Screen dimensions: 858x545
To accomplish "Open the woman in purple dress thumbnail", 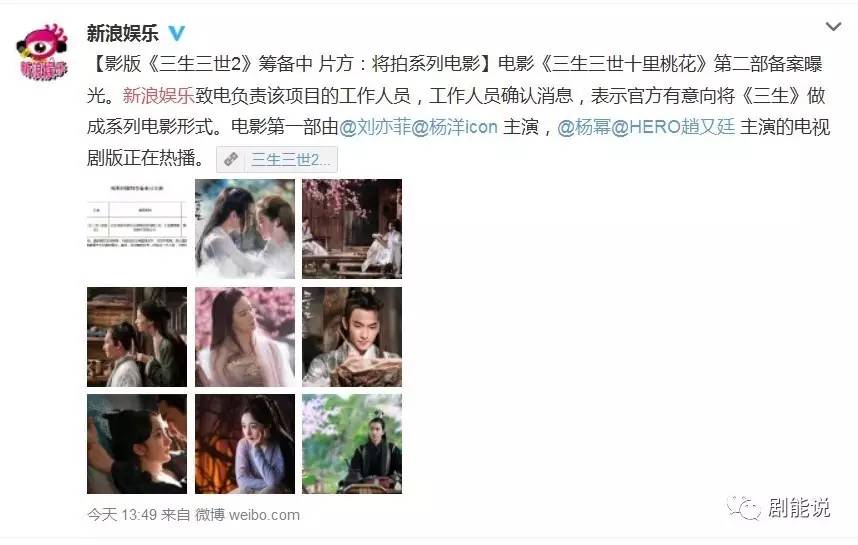I will (245, 444).
